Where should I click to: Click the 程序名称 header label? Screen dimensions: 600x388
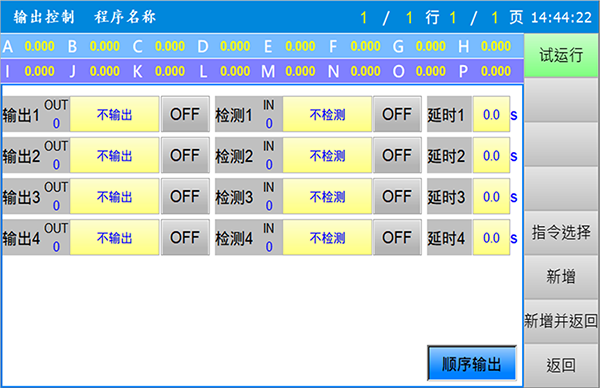point(125,17)
